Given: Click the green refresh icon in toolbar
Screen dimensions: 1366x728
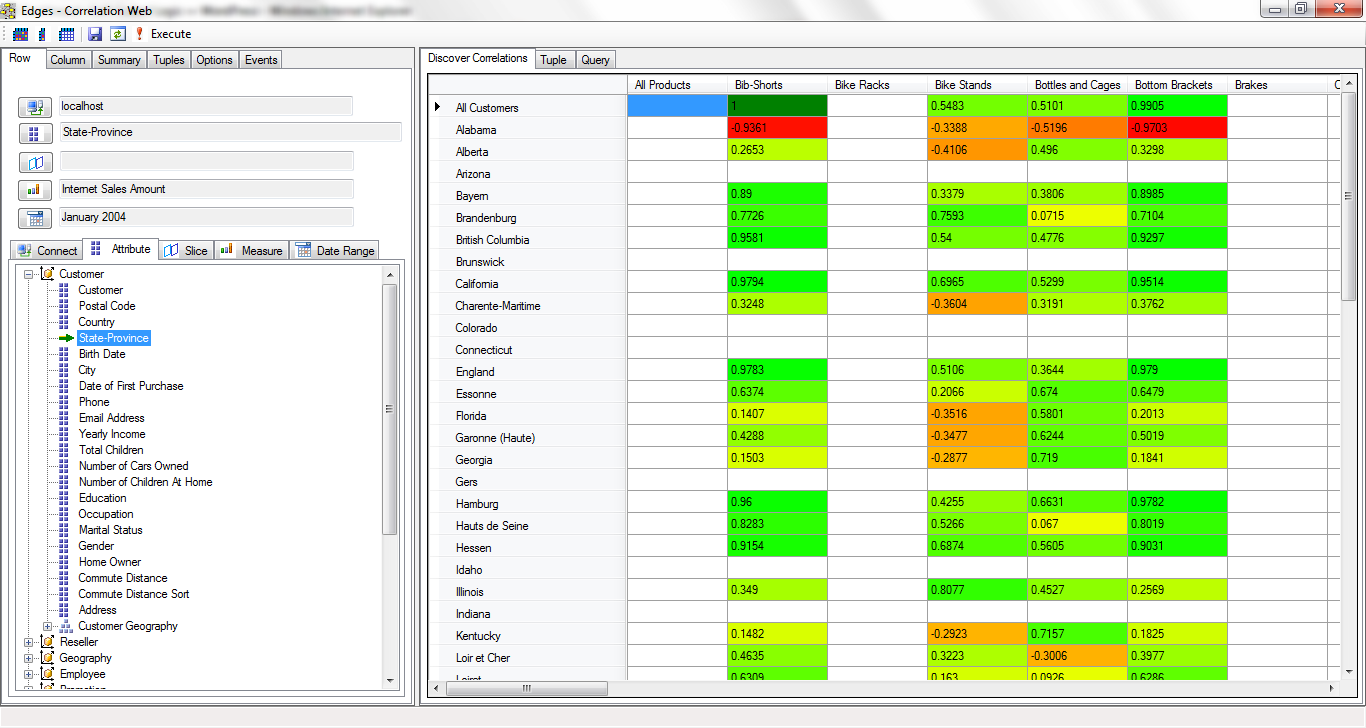Looking at the screenshot, I should (x=117, y=34).
